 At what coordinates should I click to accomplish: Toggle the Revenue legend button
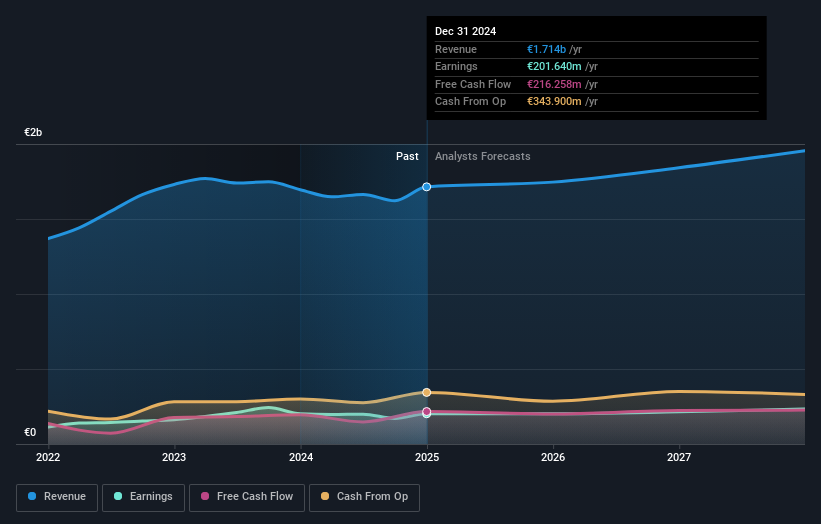[x=57, y=497]
